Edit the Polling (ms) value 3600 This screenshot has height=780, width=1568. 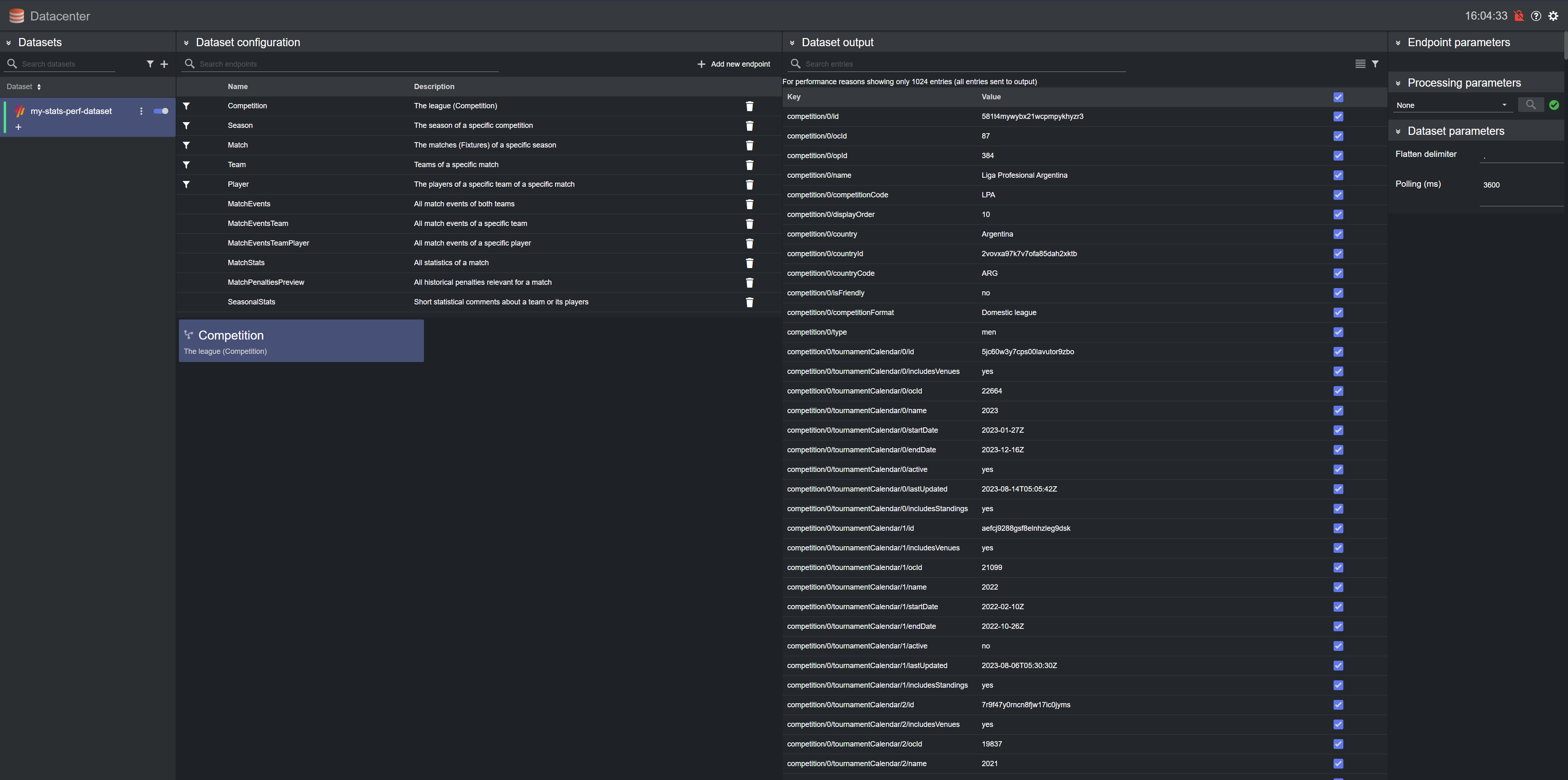(x=1521, y=185)
